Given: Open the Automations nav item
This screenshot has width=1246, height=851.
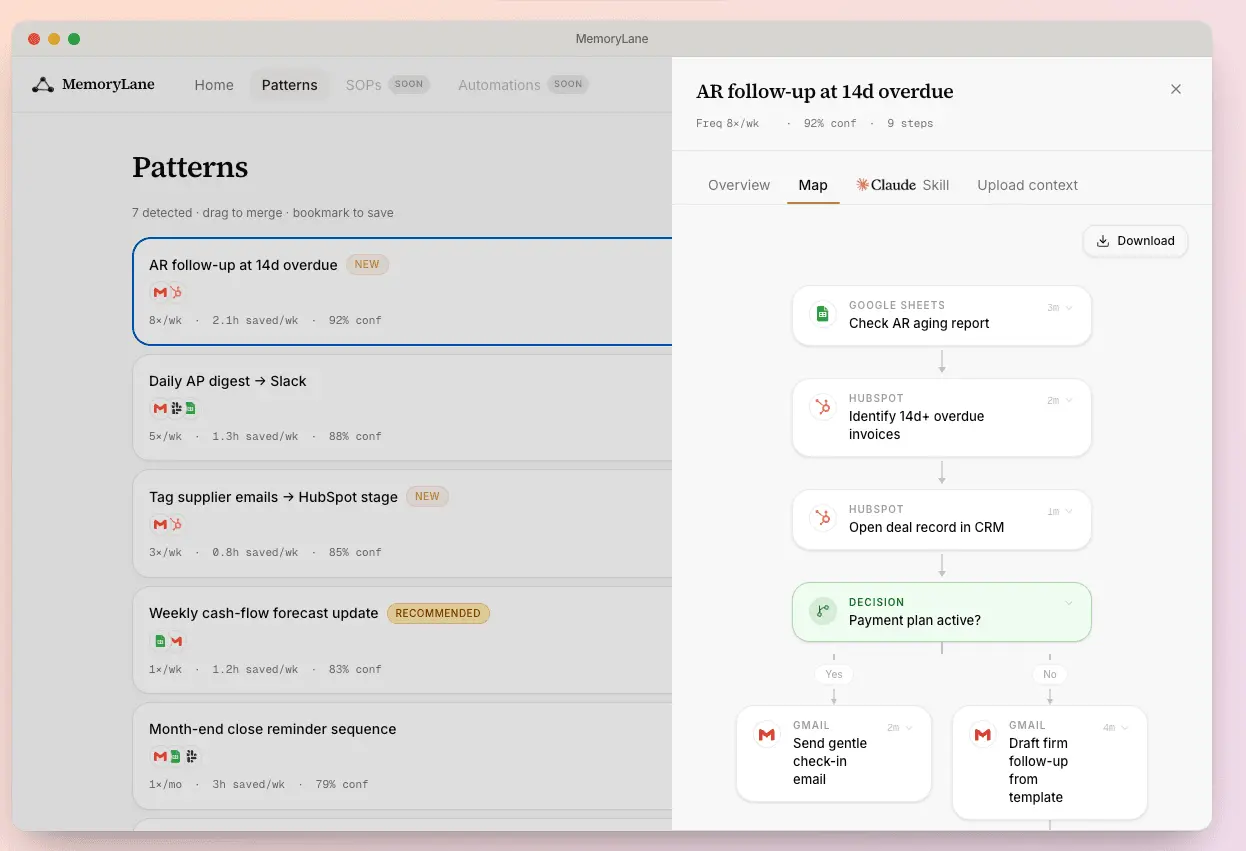Looking at the screenshot, I should coord(499,85).
